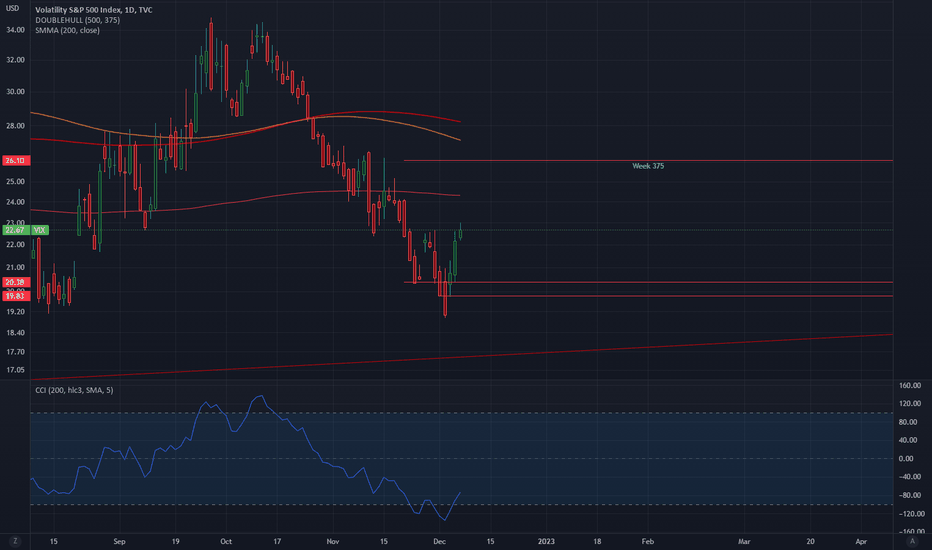Click the 17.70 price axis value
Image resolution: width=932 pixels, height=550 pixels.
point(15,352)
